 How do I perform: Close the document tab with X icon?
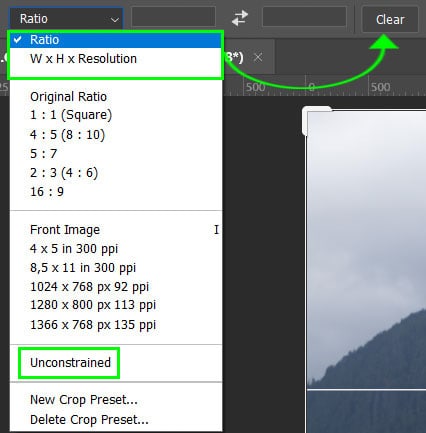coord(258,58)
